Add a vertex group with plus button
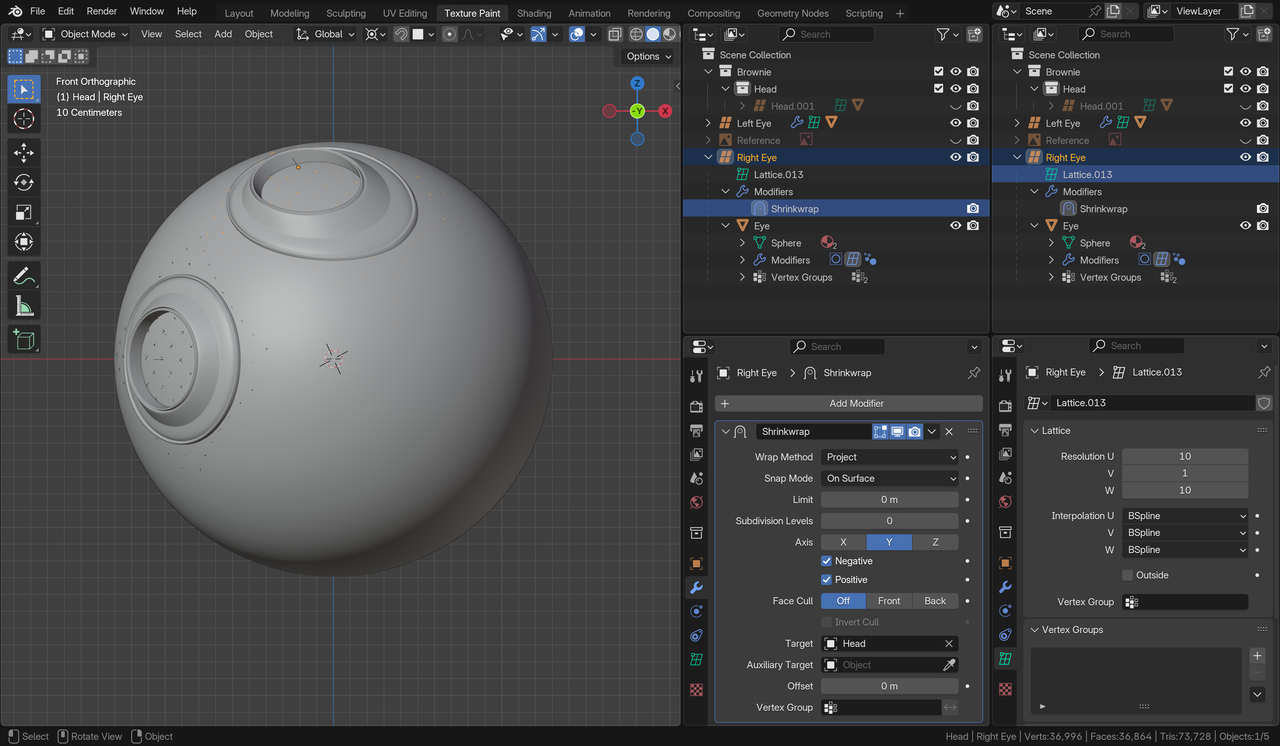The width and height of the screenshot is (1280, 746). 1258,656
